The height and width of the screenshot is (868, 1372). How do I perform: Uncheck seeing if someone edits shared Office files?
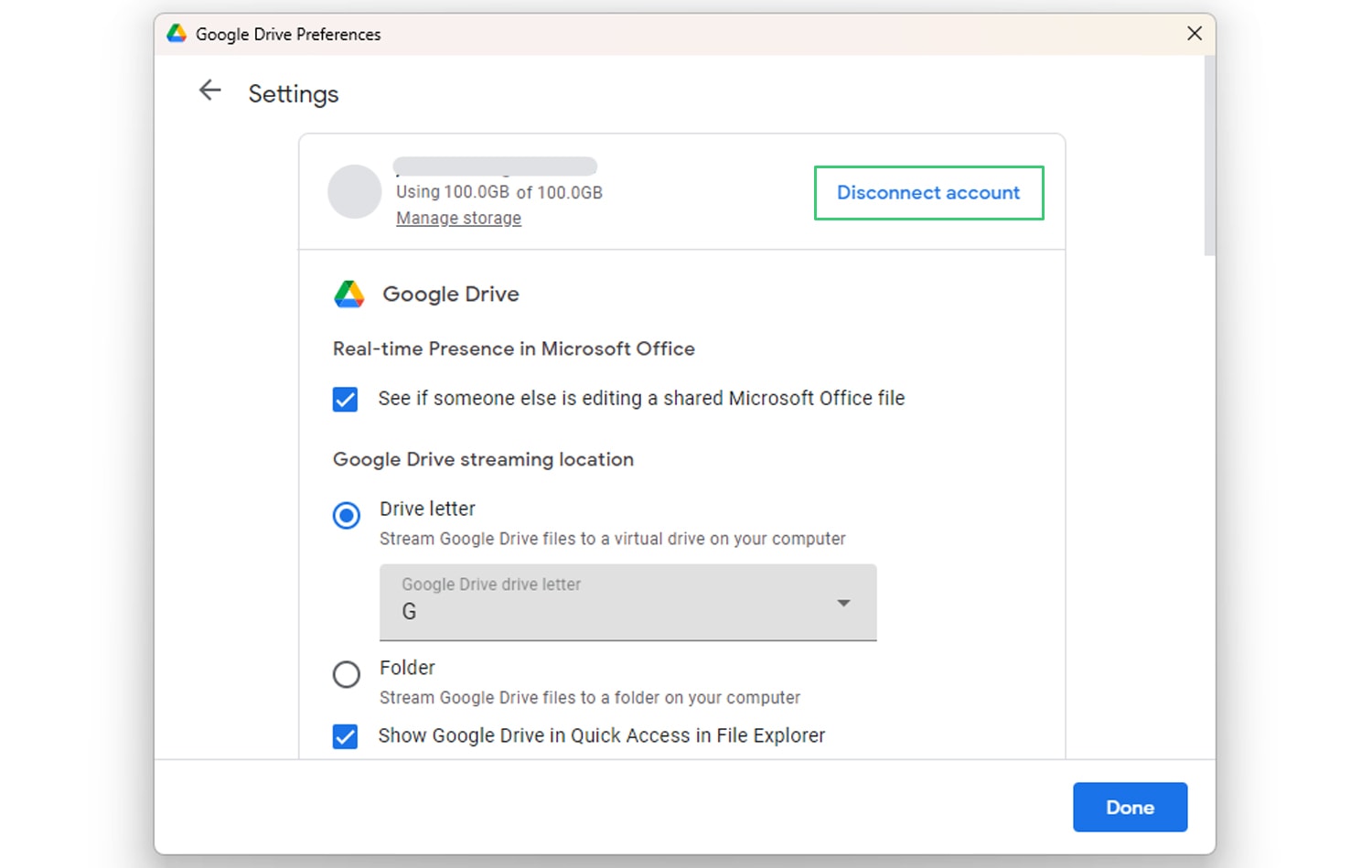pos(345,399)
